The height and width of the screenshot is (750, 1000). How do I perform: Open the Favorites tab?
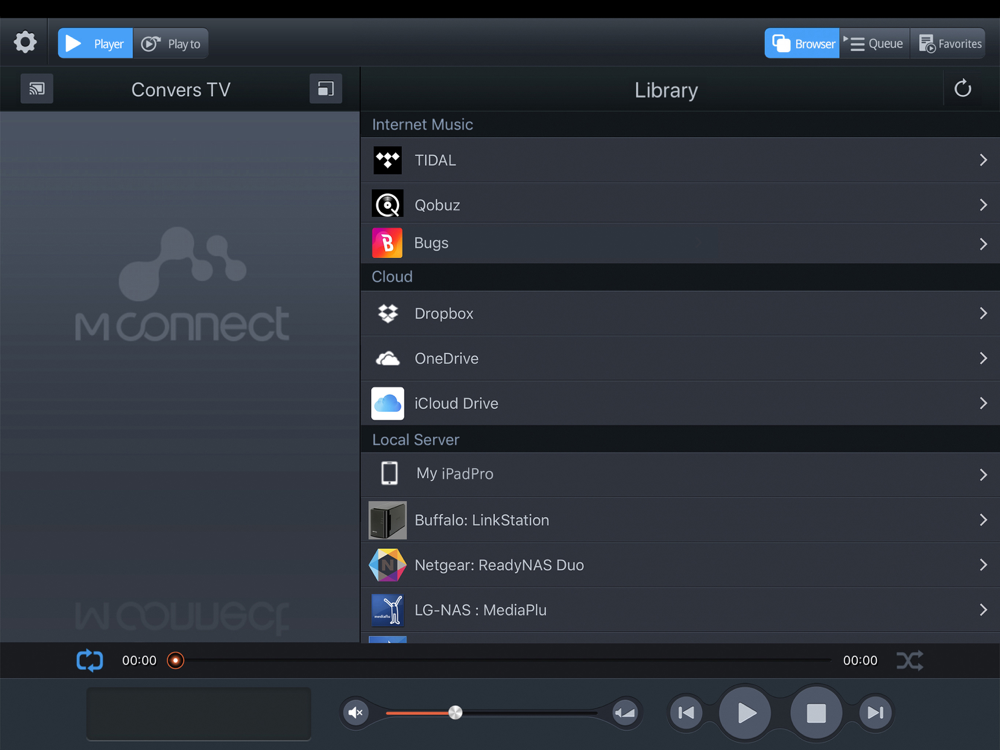(950, 43)
